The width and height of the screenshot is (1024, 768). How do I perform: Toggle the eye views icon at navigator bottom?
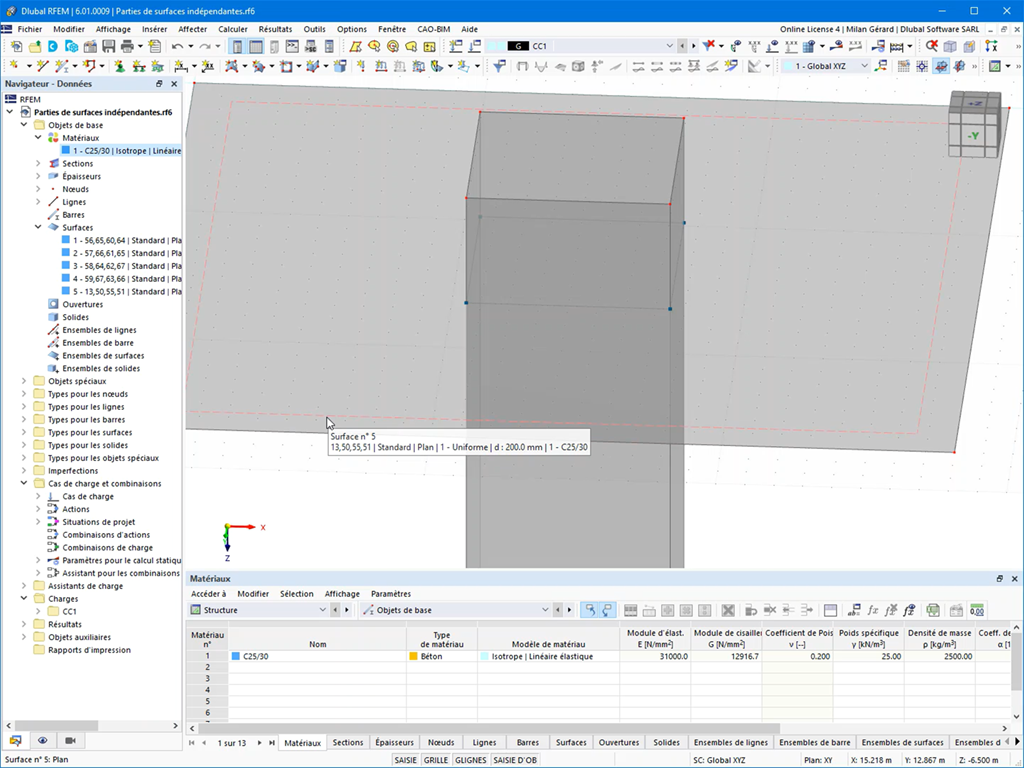(x=42, y=741)
